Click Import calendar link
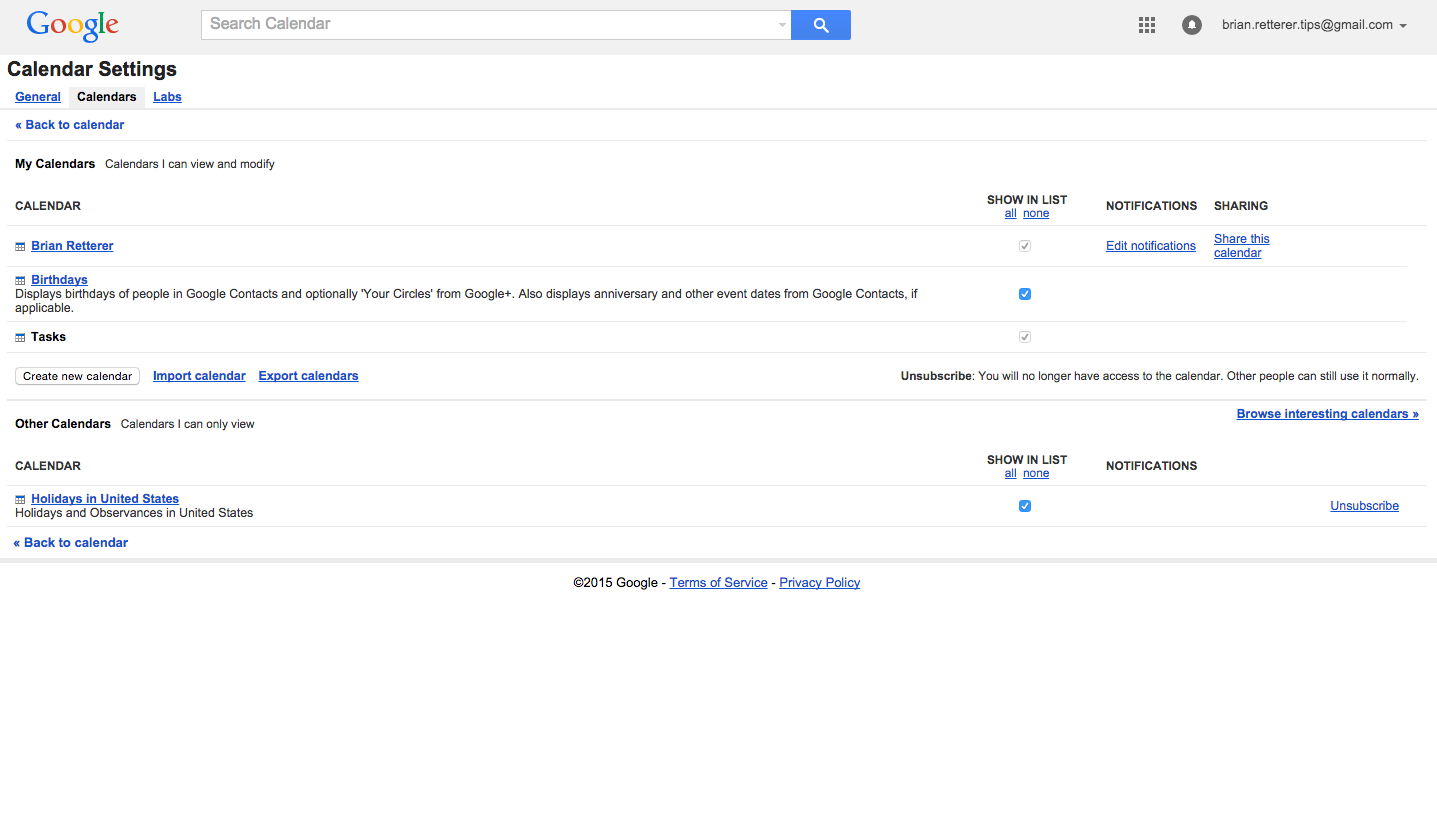Screen dimensions: 1437x831 [x=199, y=376]
